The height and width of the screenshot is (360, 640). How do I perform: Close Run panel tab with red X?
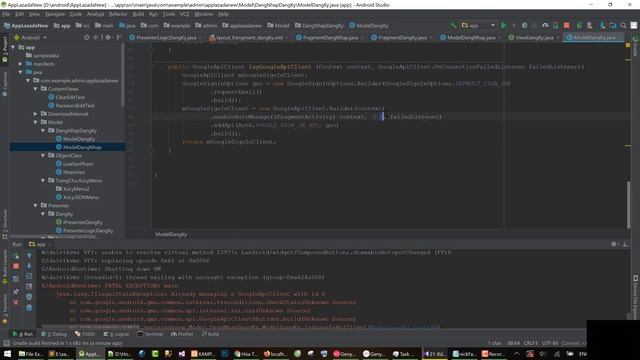pos(16,302)
